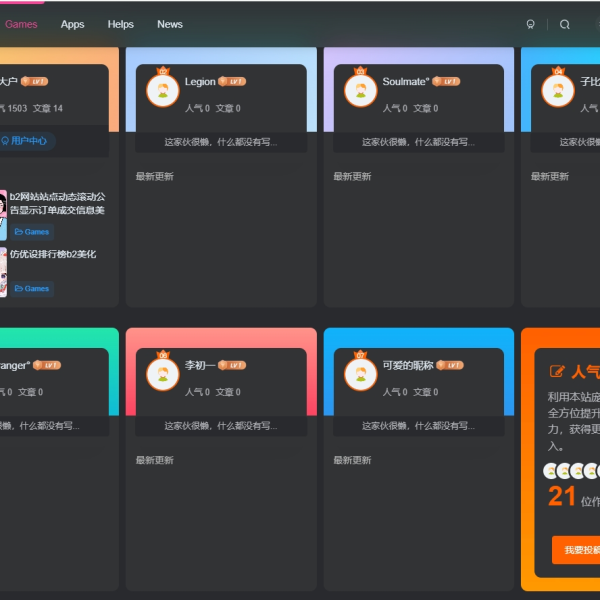Click the medal icon in top bar
This screenshot has width=600, height=600.
pos(531,24)
